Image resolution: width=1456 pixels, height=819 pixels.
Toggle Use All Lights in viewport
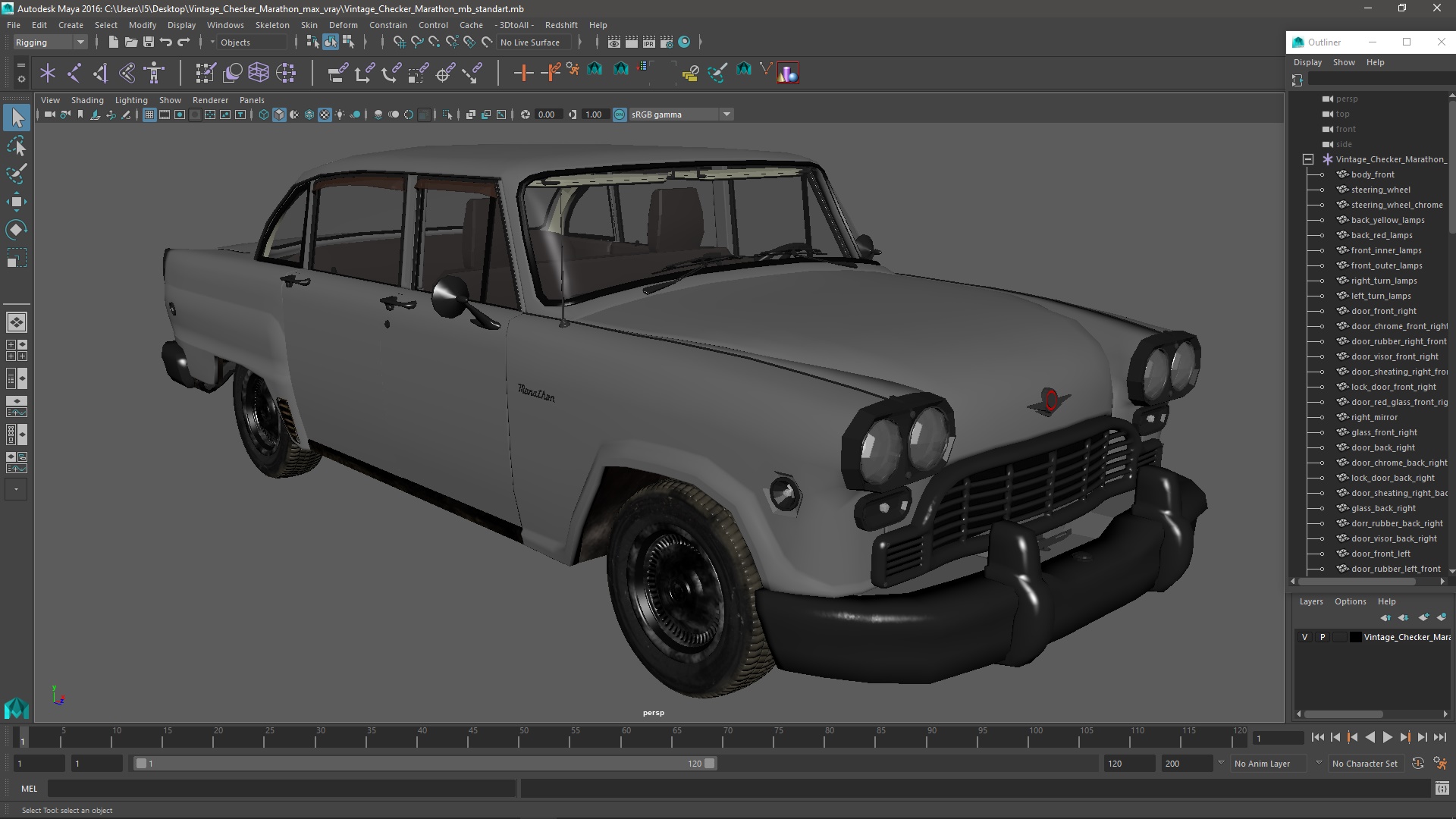pyautogui.click(x=340, y=115)
